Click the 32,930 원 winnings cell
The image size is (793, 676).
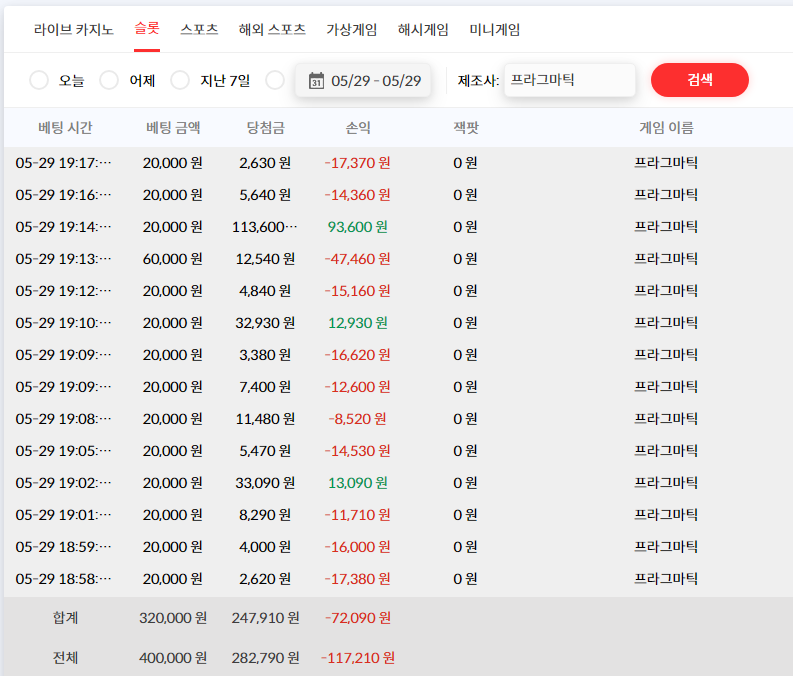(265, 323)
